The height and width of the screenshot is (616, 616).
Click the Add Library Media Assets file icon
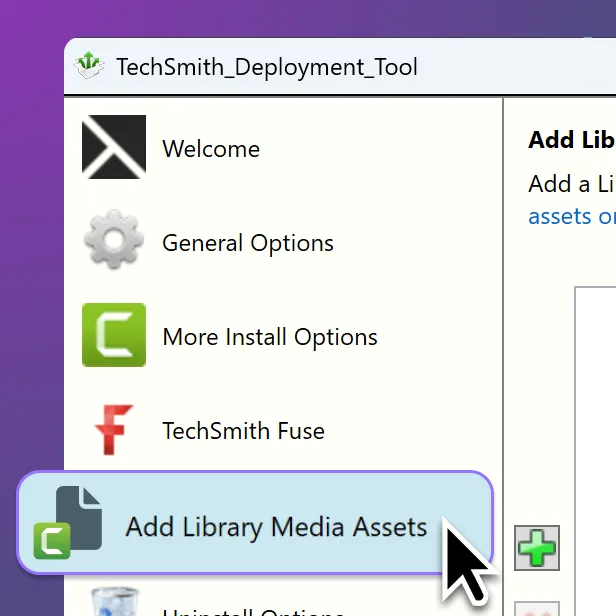(68, 522)
